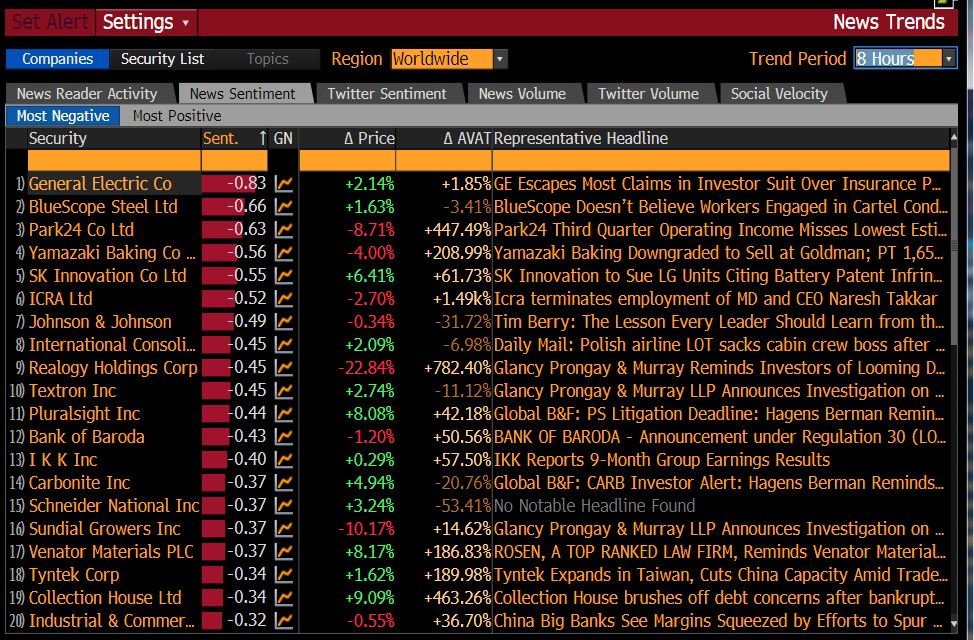The height and width of the screenshot is (640, 974).
Task: Open the Twitter Volume tab
Action: 648,94
